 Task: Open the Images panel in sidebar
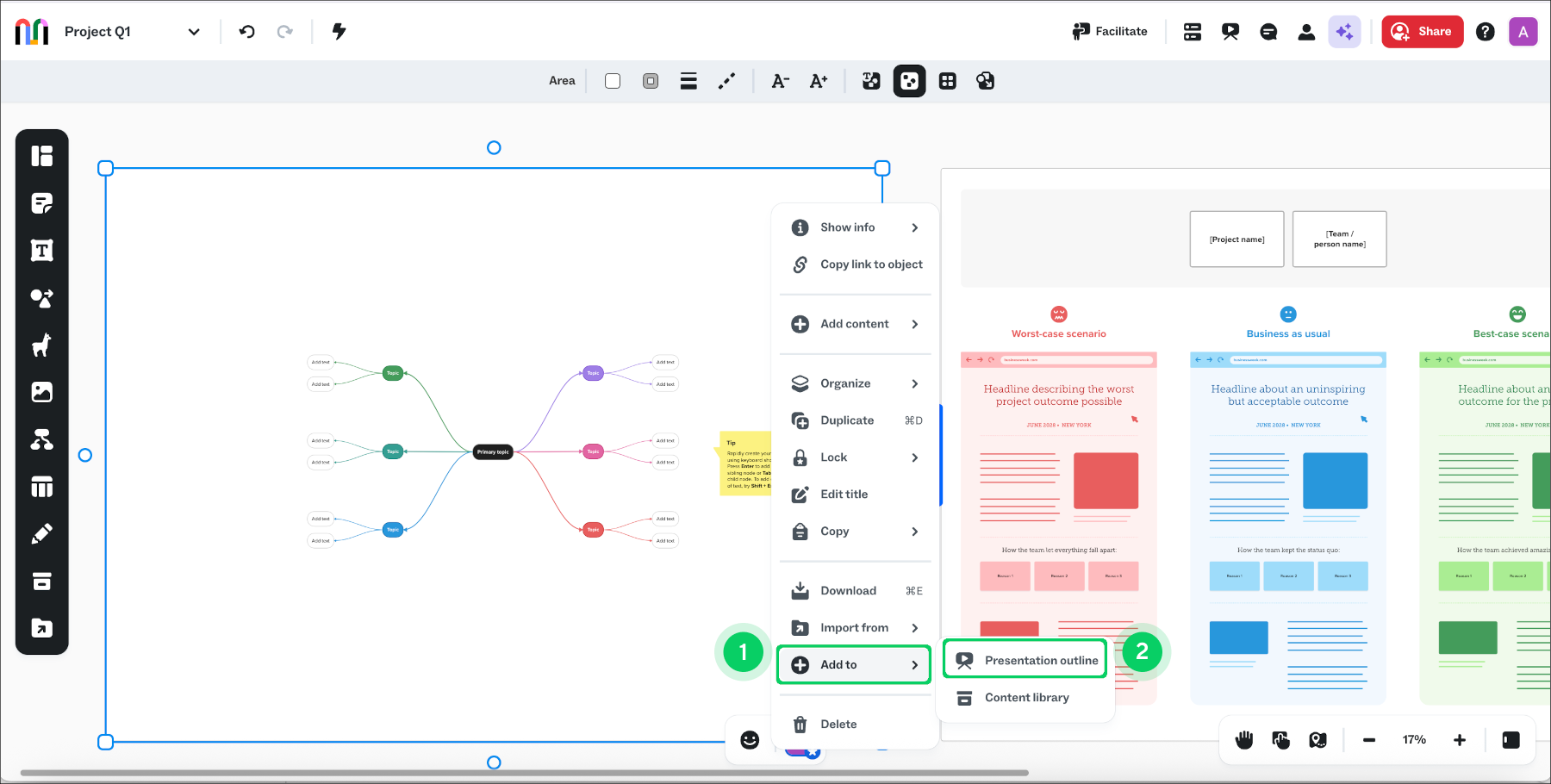41,393
